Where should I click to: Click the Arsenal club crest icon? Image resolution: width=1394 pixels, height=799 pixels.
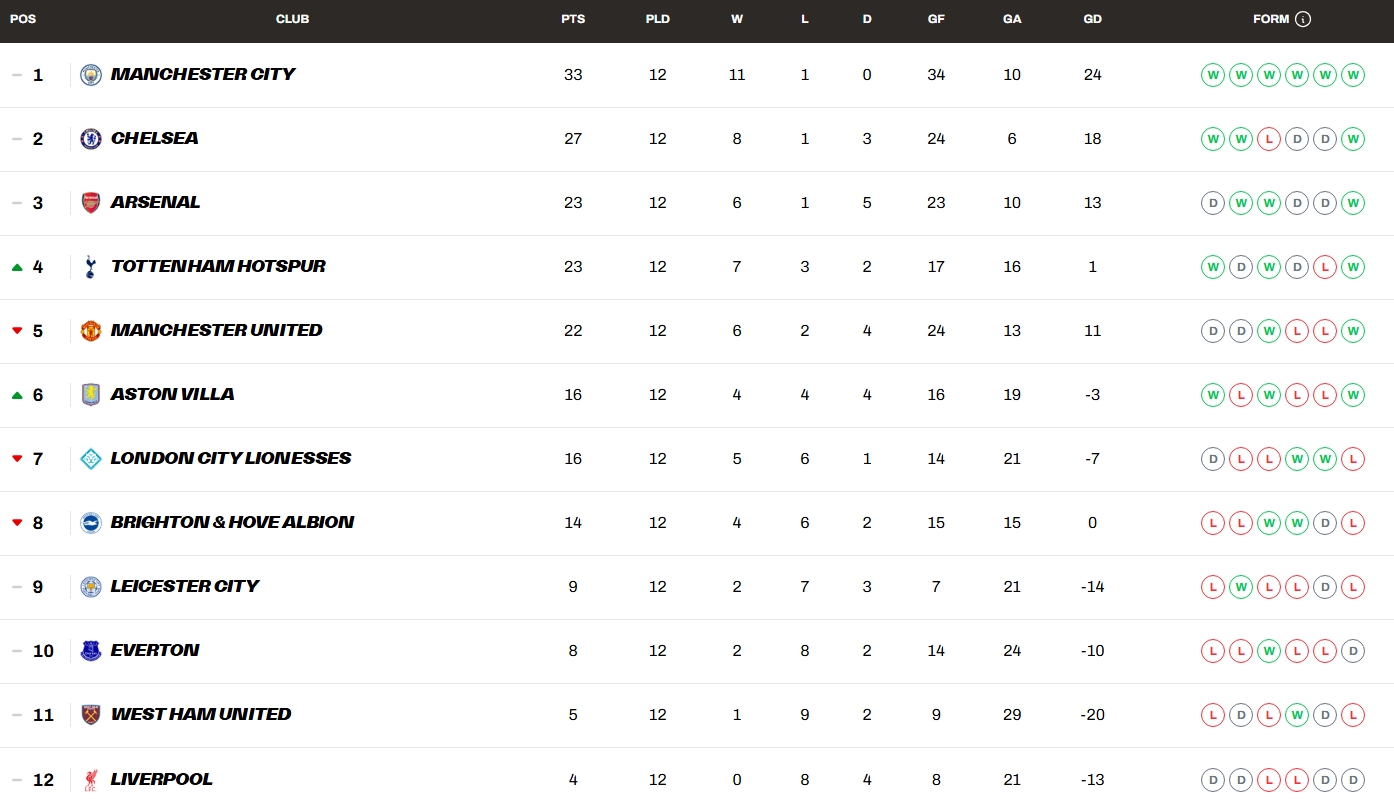coord(91,203)
